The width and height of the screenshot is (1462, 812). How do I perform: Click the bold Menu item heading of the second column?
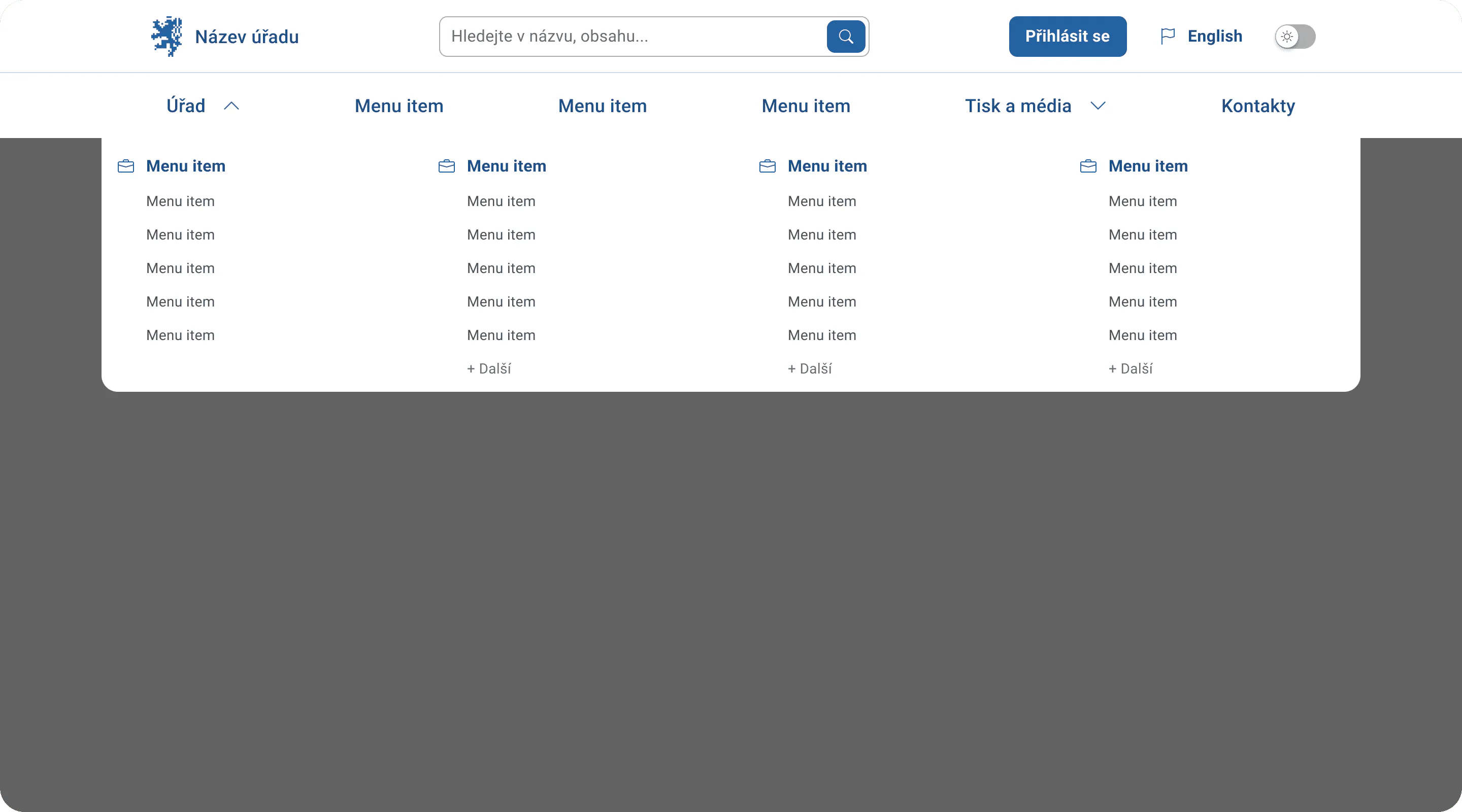(506, 166)
